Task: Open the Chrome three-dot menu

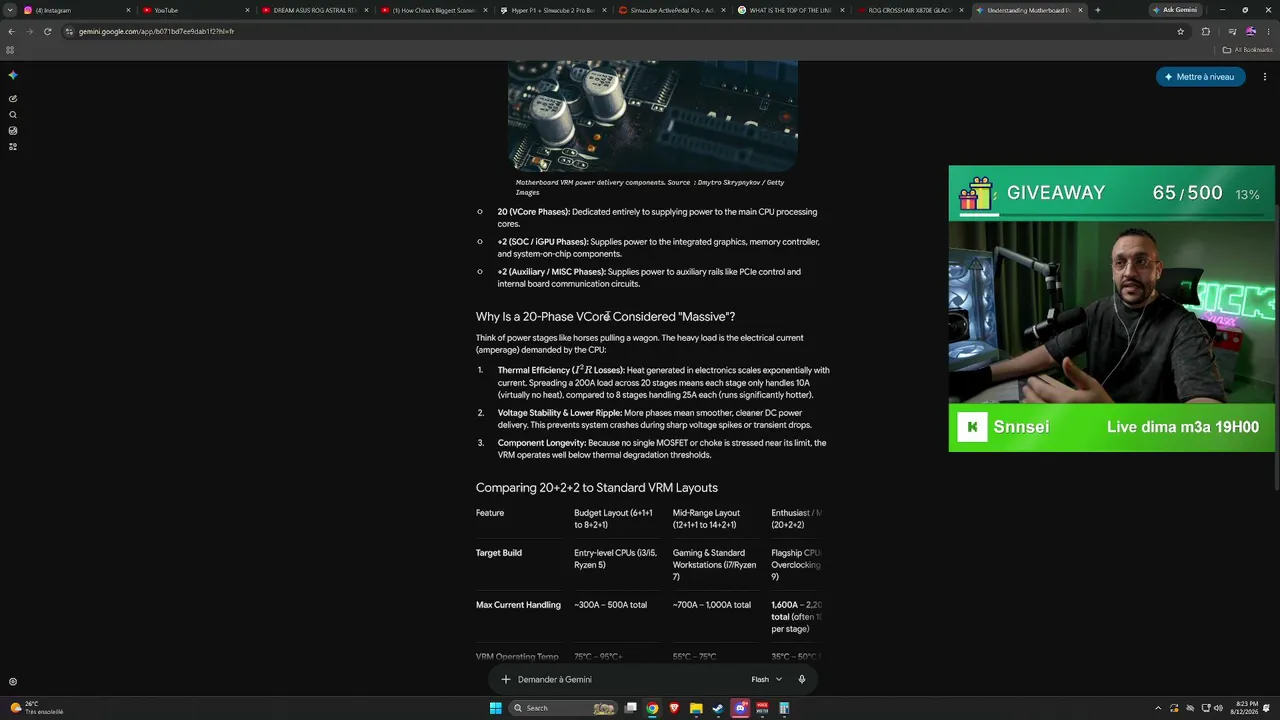Action: coord(1268,31)
